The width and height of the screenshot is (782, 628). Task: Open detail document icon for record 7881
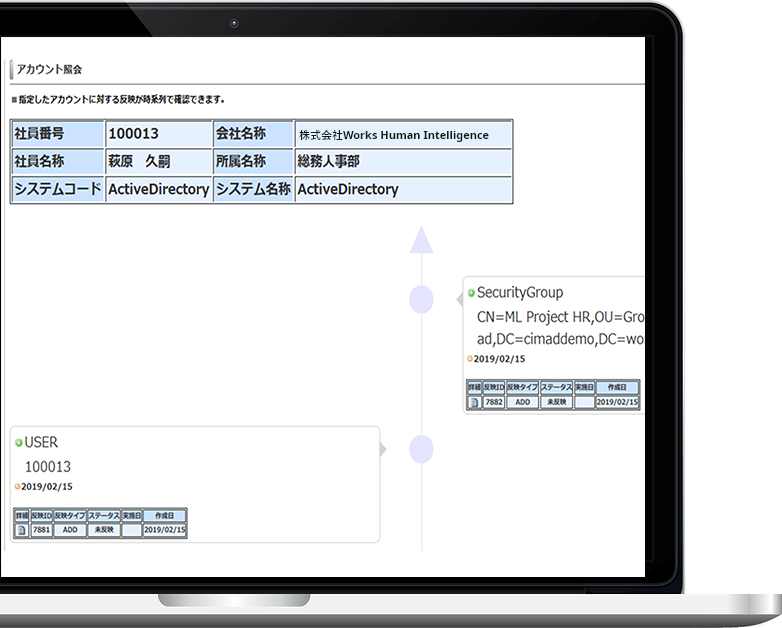click(x=21, y=530)
